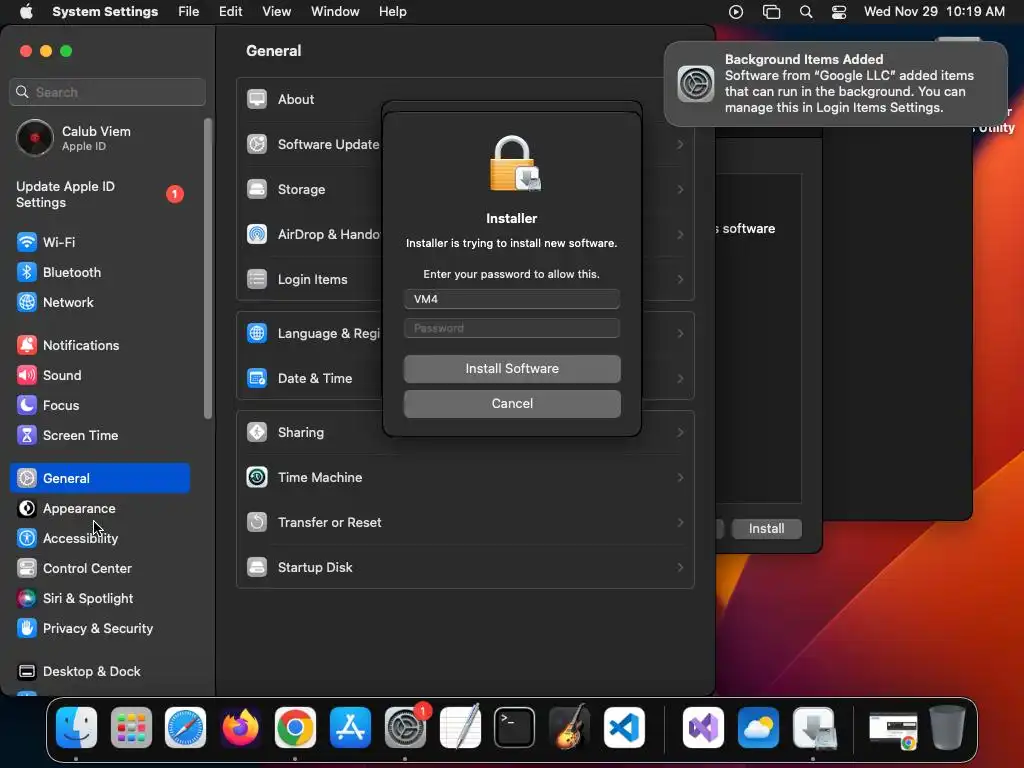Open Control Center settings
Image resolution: width=1024 pixels, height=768 pixels.
click(x=100, y=569)
